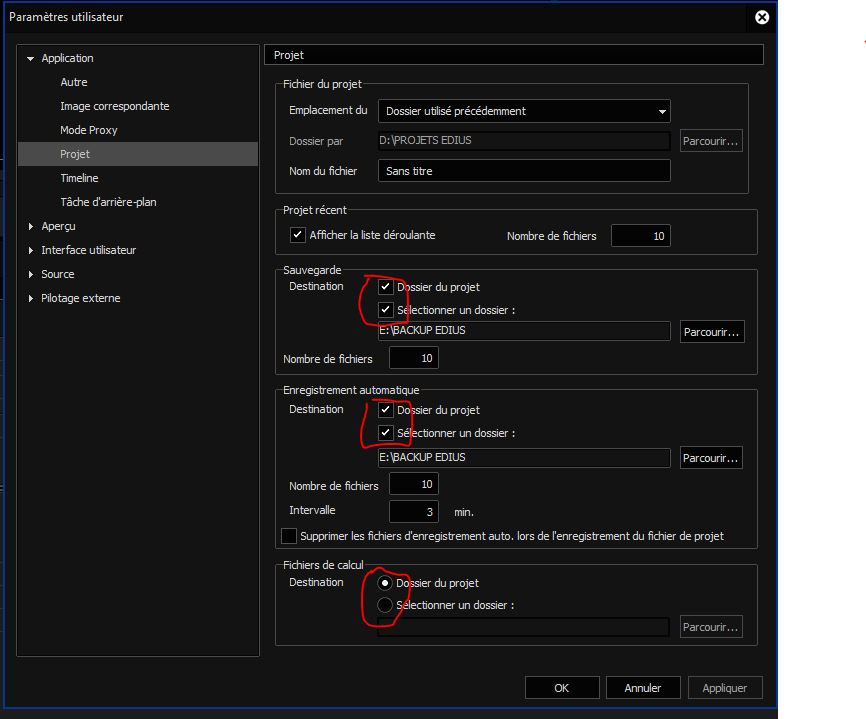Open the Emplacement du dropdown

[524, 111]
